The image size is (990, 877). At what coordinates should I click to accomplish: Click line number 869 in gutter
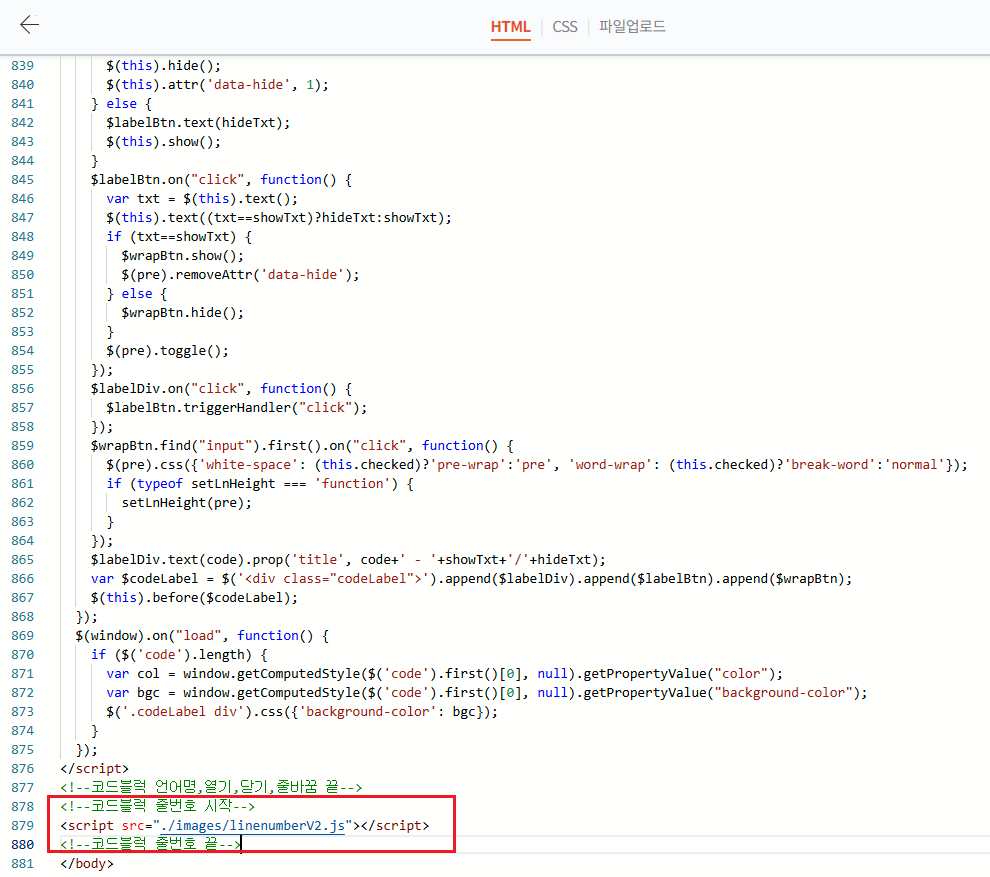(x=23, y=636)
